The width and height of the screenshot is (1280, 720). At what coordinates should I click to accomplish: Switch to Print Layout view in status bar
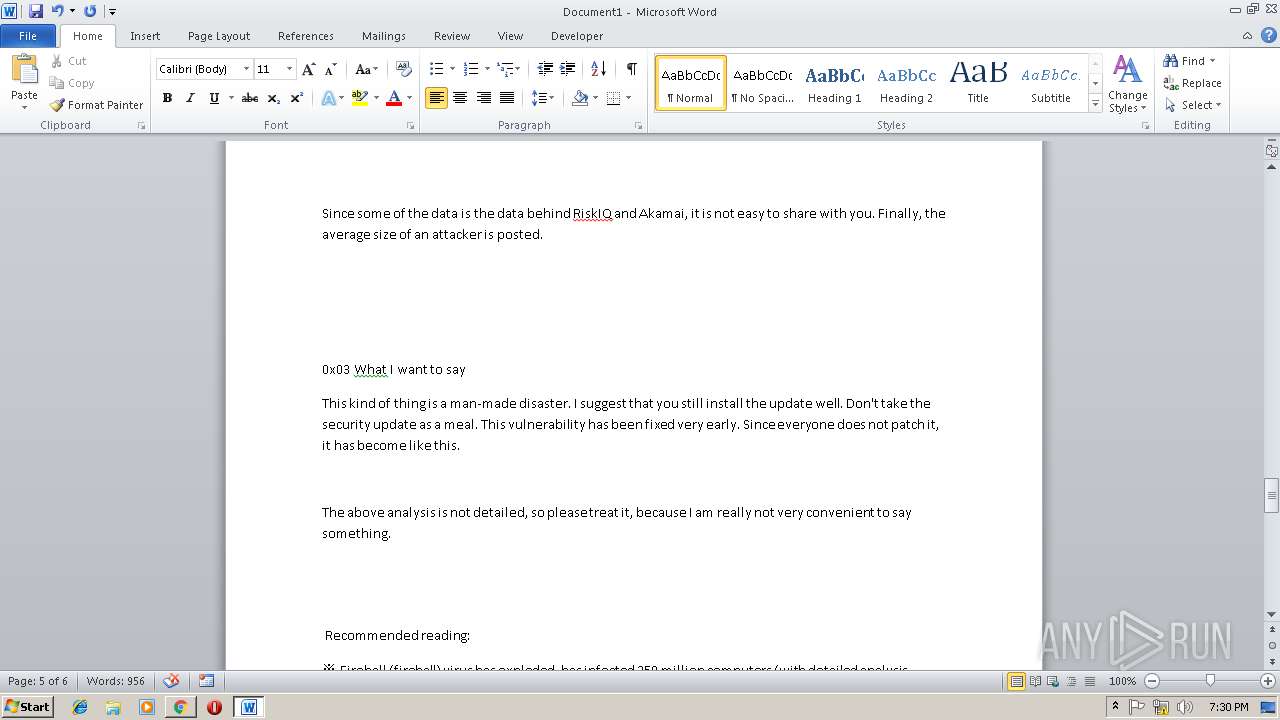[x=1016, y=681]
